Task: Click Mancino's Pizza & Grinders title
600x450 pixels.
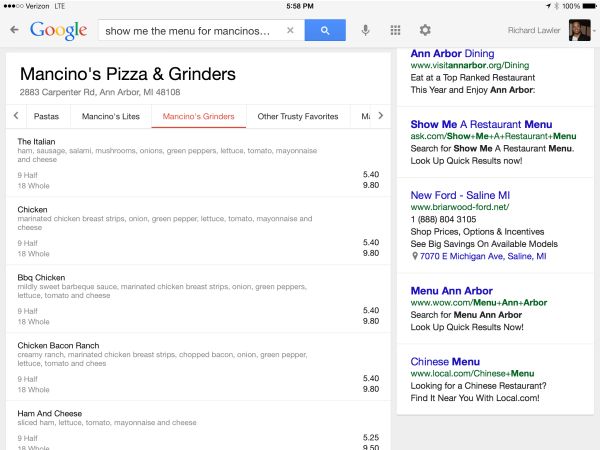Action: pos(128,74)
